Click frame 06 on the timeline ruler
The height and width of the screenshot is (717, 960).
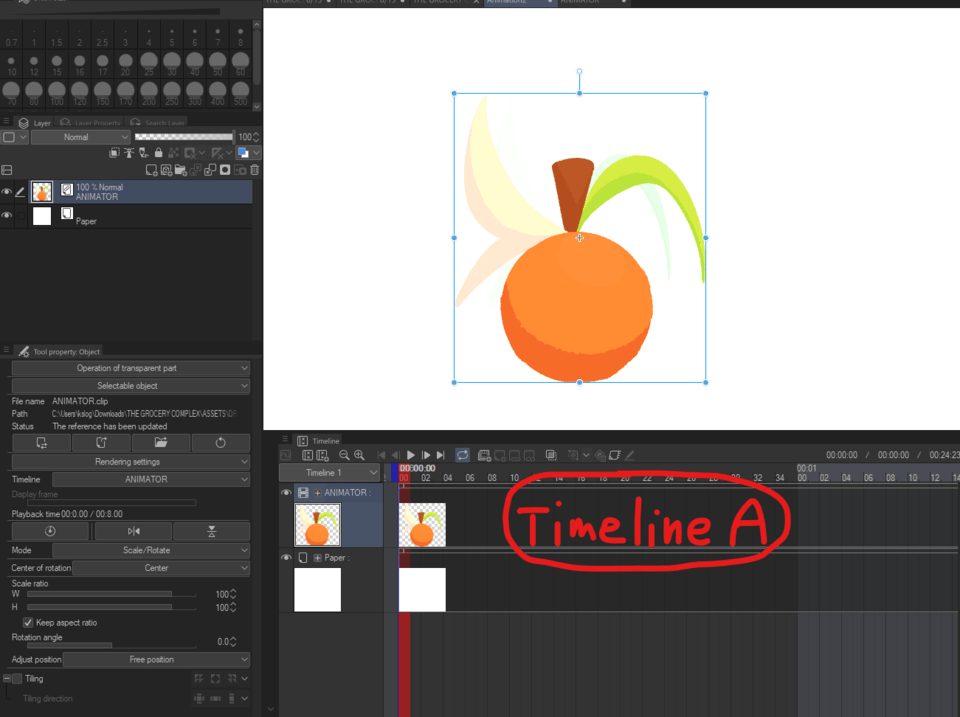470,478
